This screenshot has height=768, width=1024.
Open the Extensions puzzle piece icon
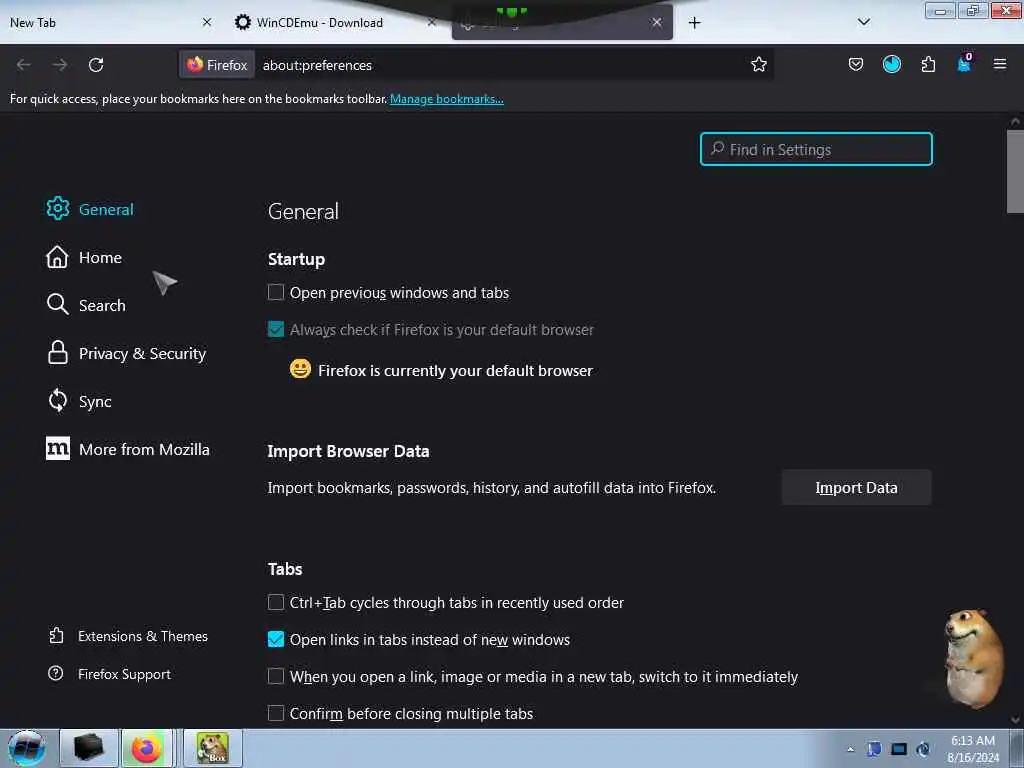coord(928,64)
